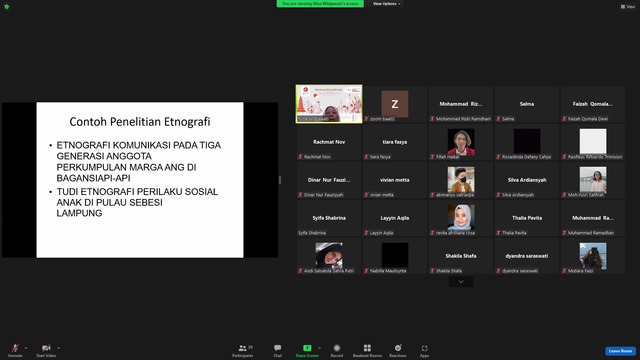Screen dimensions: 640x360
Task: Select the Pasifikus Rifloardo Trimision tile
Action: [x=593, y=142]
